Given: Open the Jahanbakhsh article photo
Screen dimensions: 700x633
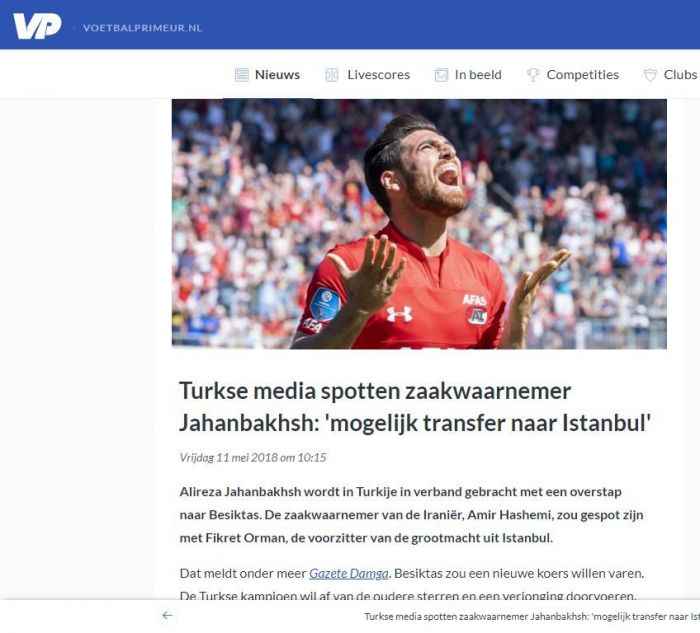Looking at the screenshot, I should coord(419,224).
